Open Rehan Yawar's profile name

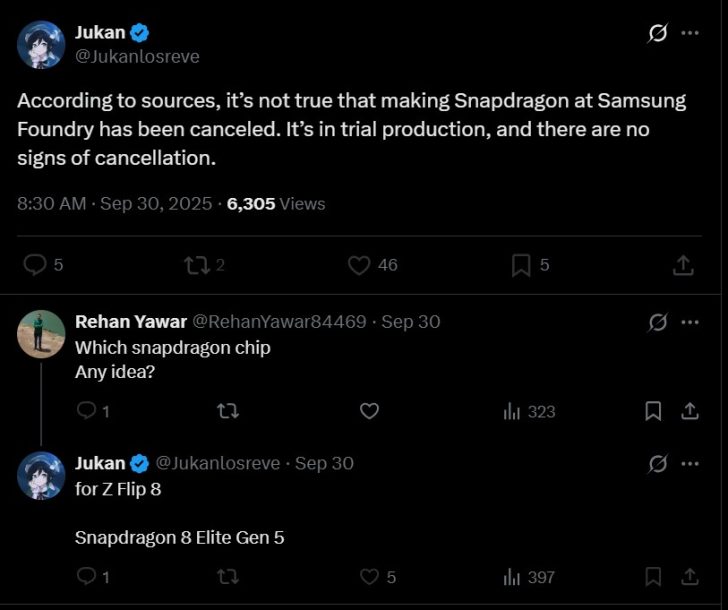click(x=129, y=322)
